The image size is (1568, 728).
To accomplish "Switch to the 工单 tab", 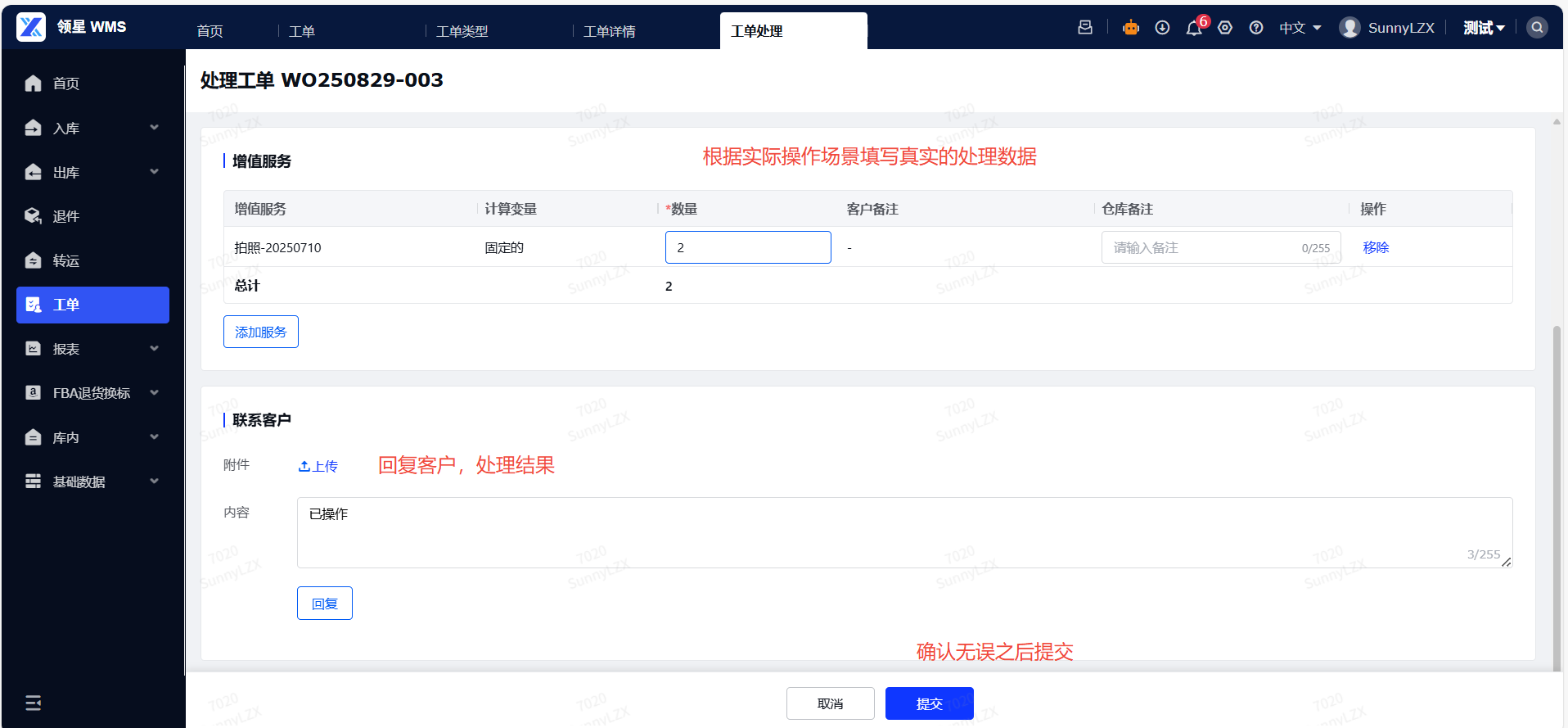I will (302, 31).
